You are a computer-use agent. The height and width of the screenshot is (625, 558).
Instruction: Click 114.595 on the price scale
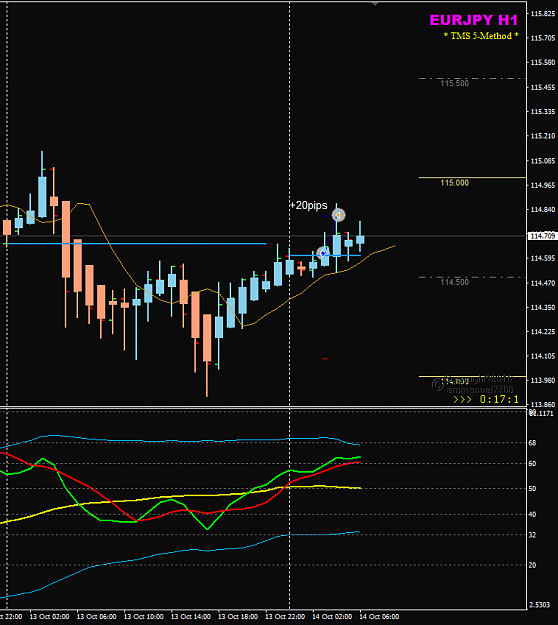(543, 258)
